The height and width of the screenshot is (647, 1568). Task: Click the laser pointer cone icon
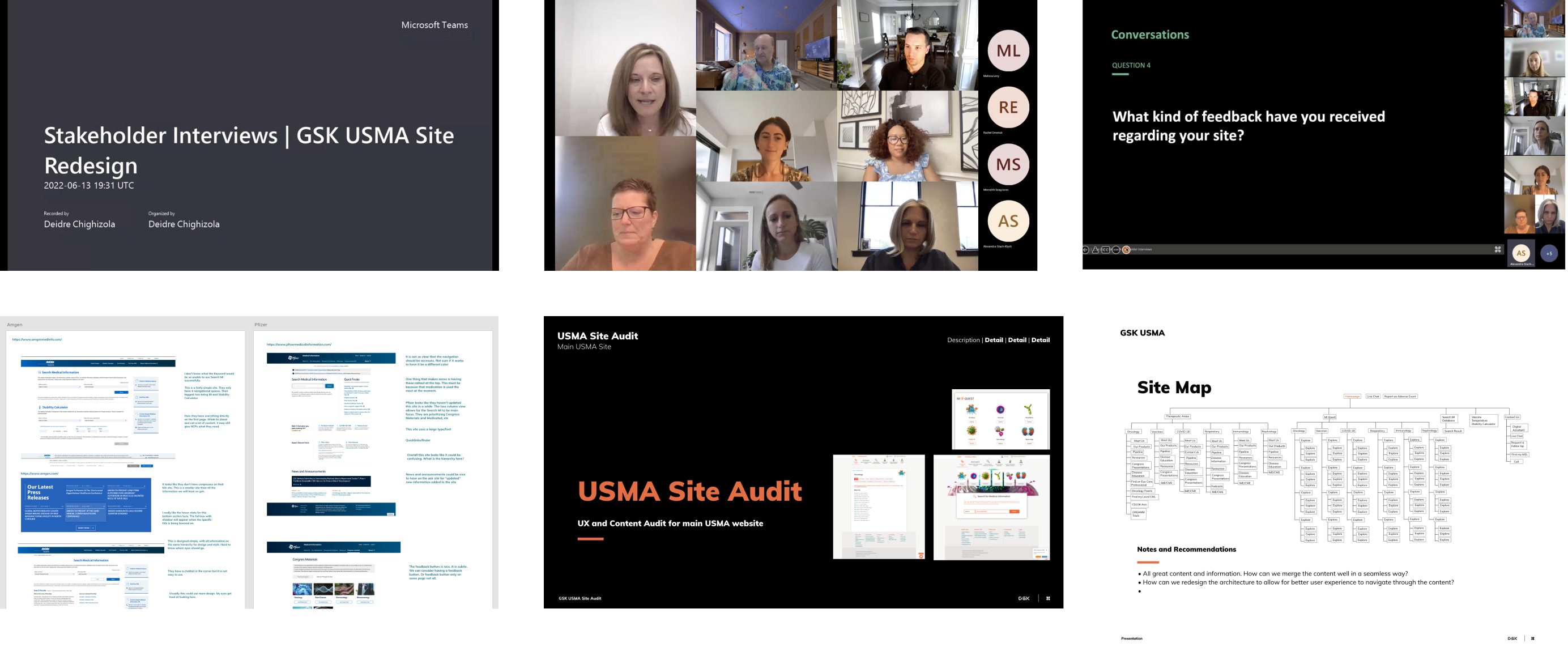(1096, 250)
